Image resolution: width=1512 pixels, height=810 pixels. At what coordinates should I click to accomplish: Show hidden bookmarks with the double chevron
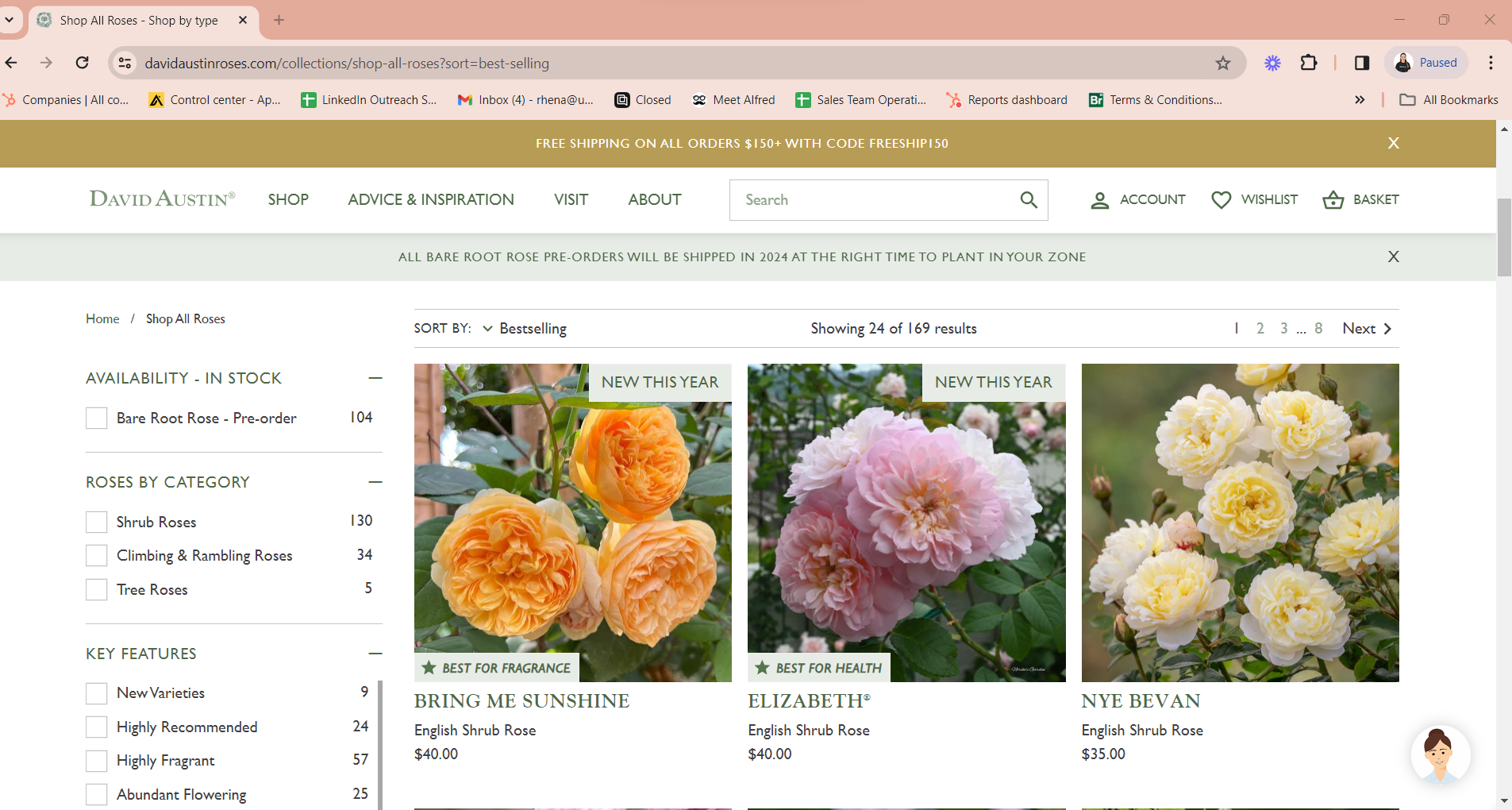(x=1360, y=100)
